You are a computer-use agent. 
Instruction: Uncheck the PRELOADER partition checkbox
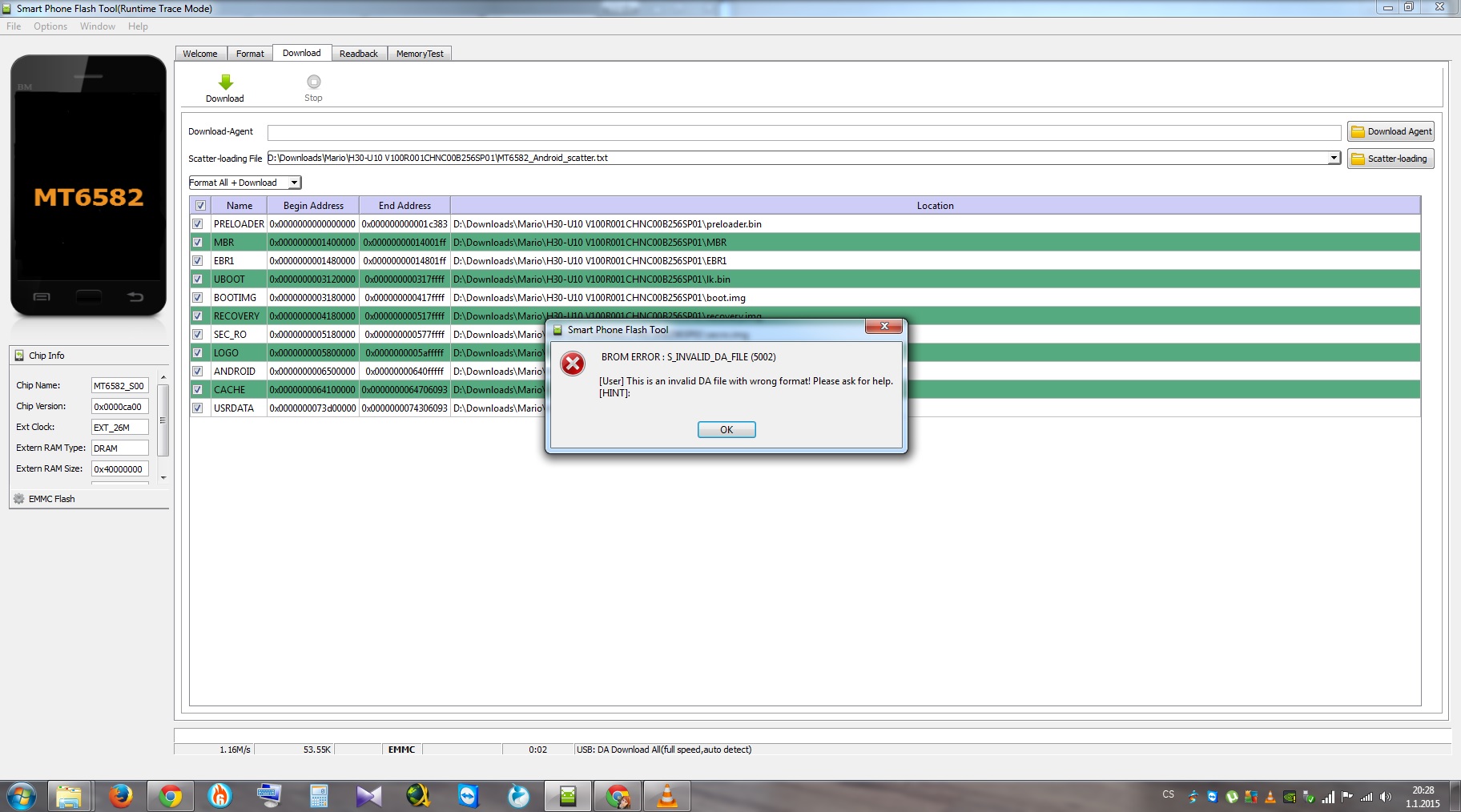pyautogui.click(x=198, y=224)
